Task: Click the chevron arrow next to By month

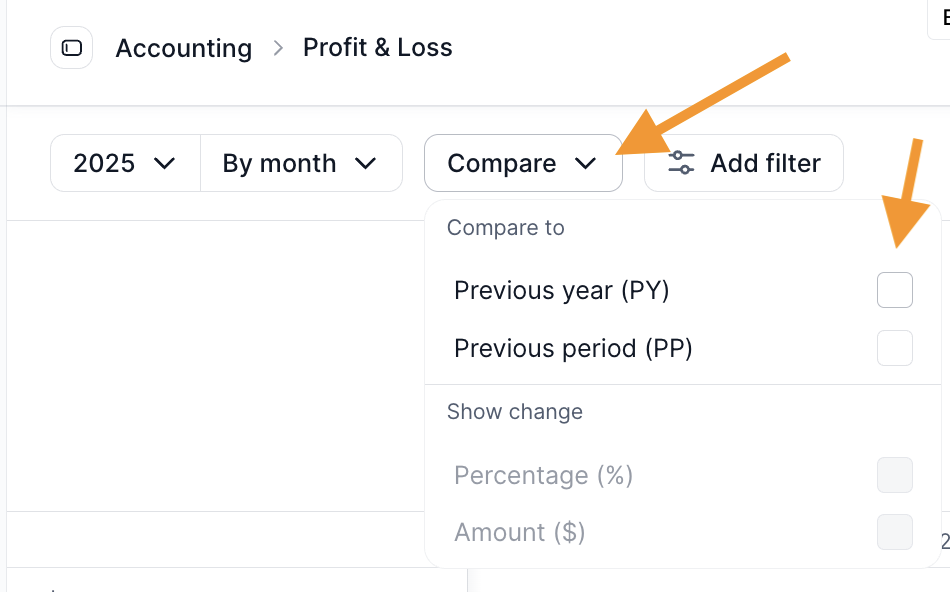Action: [x=365, y=163]
